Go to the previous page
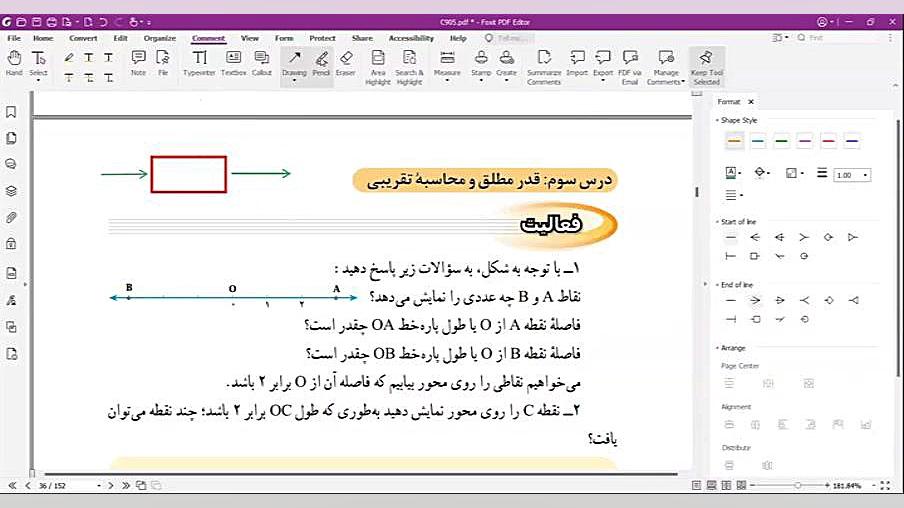Screen dimensions: 904x508 point(27,486)
